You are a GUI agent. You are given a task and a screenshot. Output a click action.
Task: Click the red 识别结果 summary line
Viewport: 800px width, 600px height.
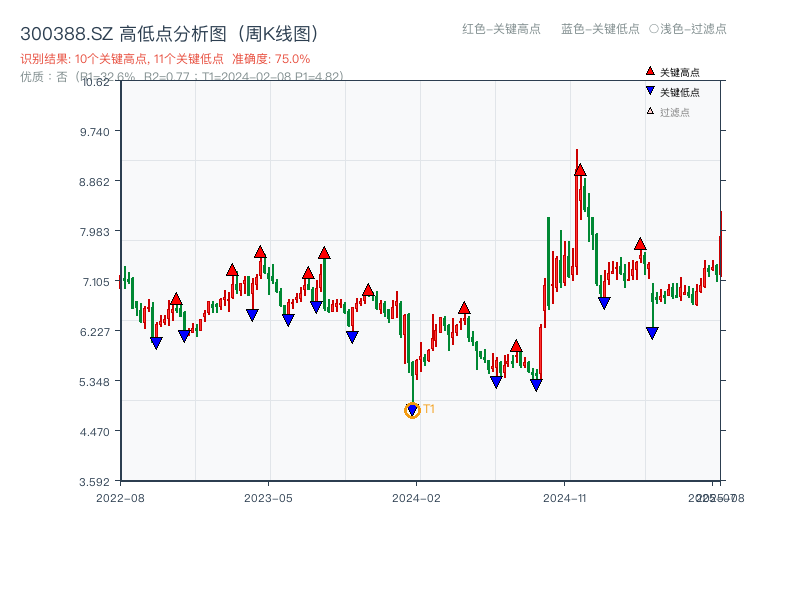[x=165, y=59]
